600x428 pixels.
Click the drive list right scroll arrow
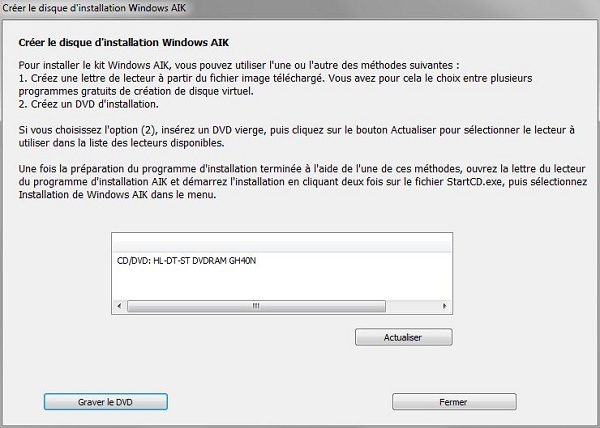pyautogui.click(x=445, y=306)
